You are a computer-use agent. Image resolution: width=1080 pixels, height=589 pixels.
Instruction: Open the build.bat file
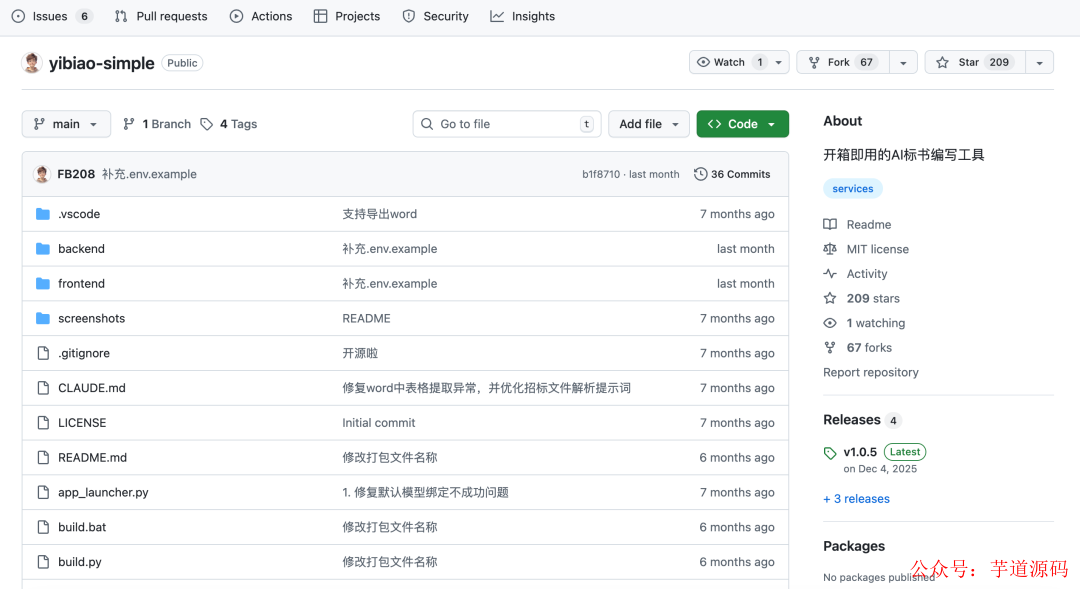tap(82, 527)
